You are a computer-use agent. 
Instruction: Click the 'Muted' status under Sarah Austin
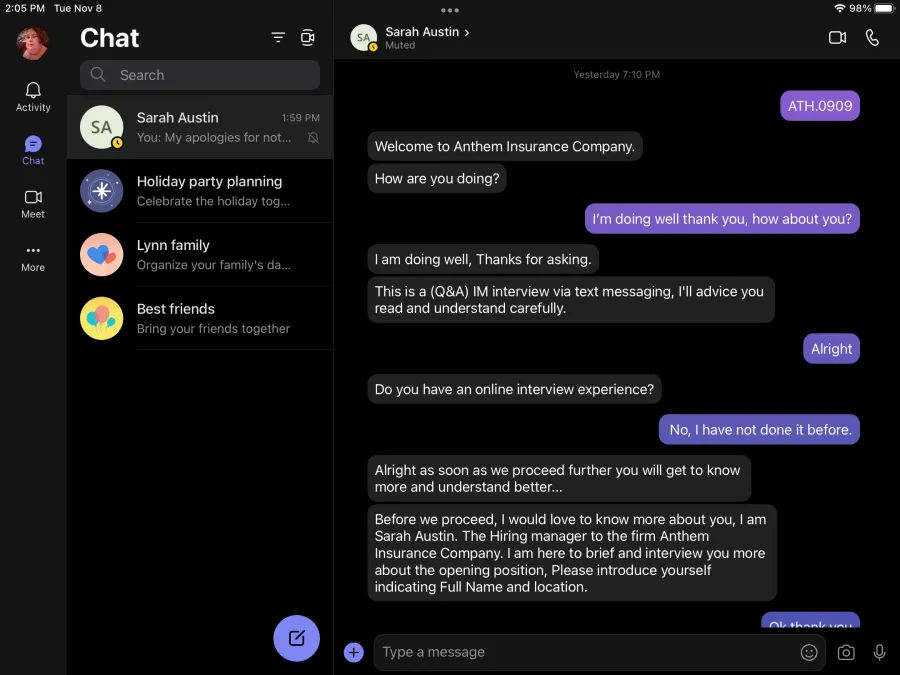[400, 45]
